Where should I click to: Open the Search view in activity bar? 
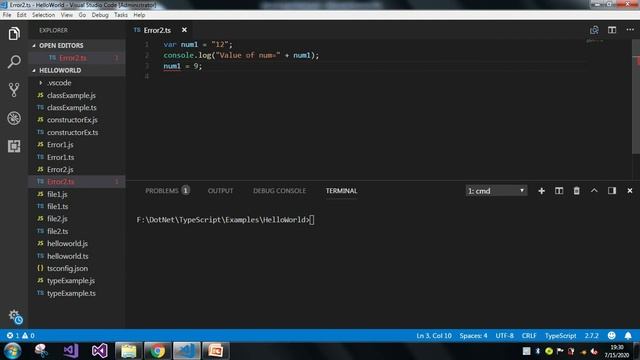(x=14, y=62)
